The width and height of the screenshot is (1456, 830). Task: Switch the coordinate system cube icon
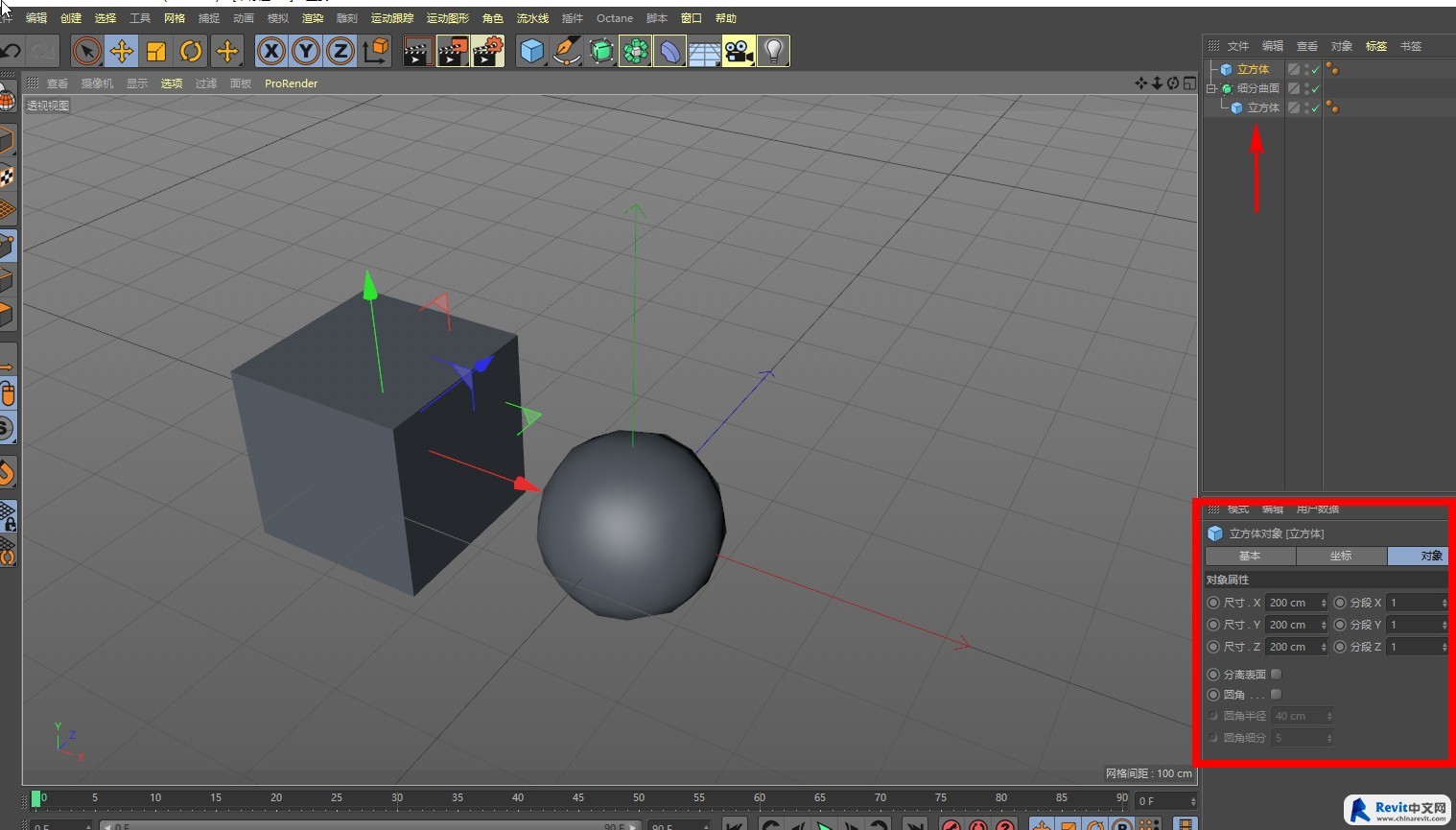point(376,51)
